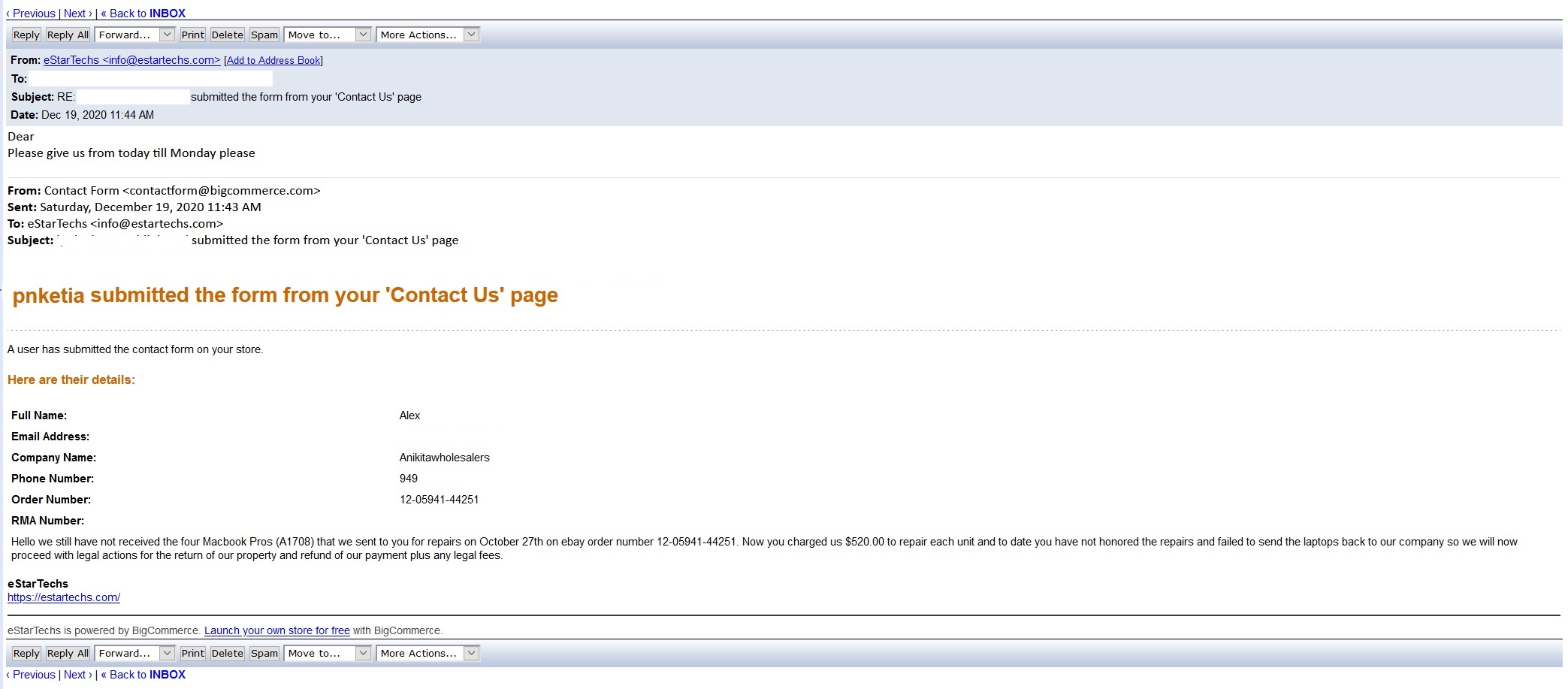Expand the bottom More Actions dropdown
Screen dimensions: 1568x689
(427, 653)
